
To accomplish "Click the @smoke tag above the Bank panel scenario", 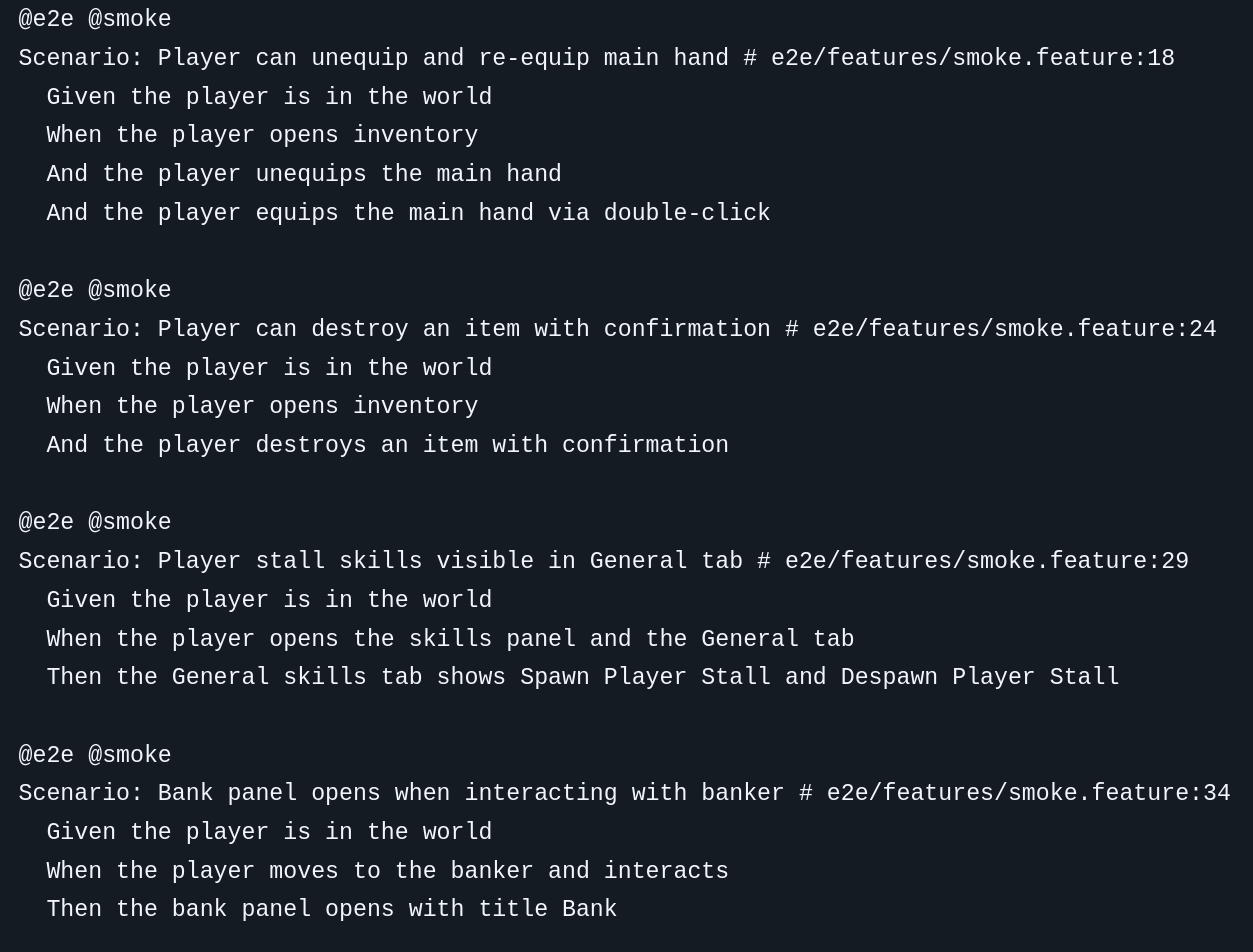I will (x=129, y=755).
